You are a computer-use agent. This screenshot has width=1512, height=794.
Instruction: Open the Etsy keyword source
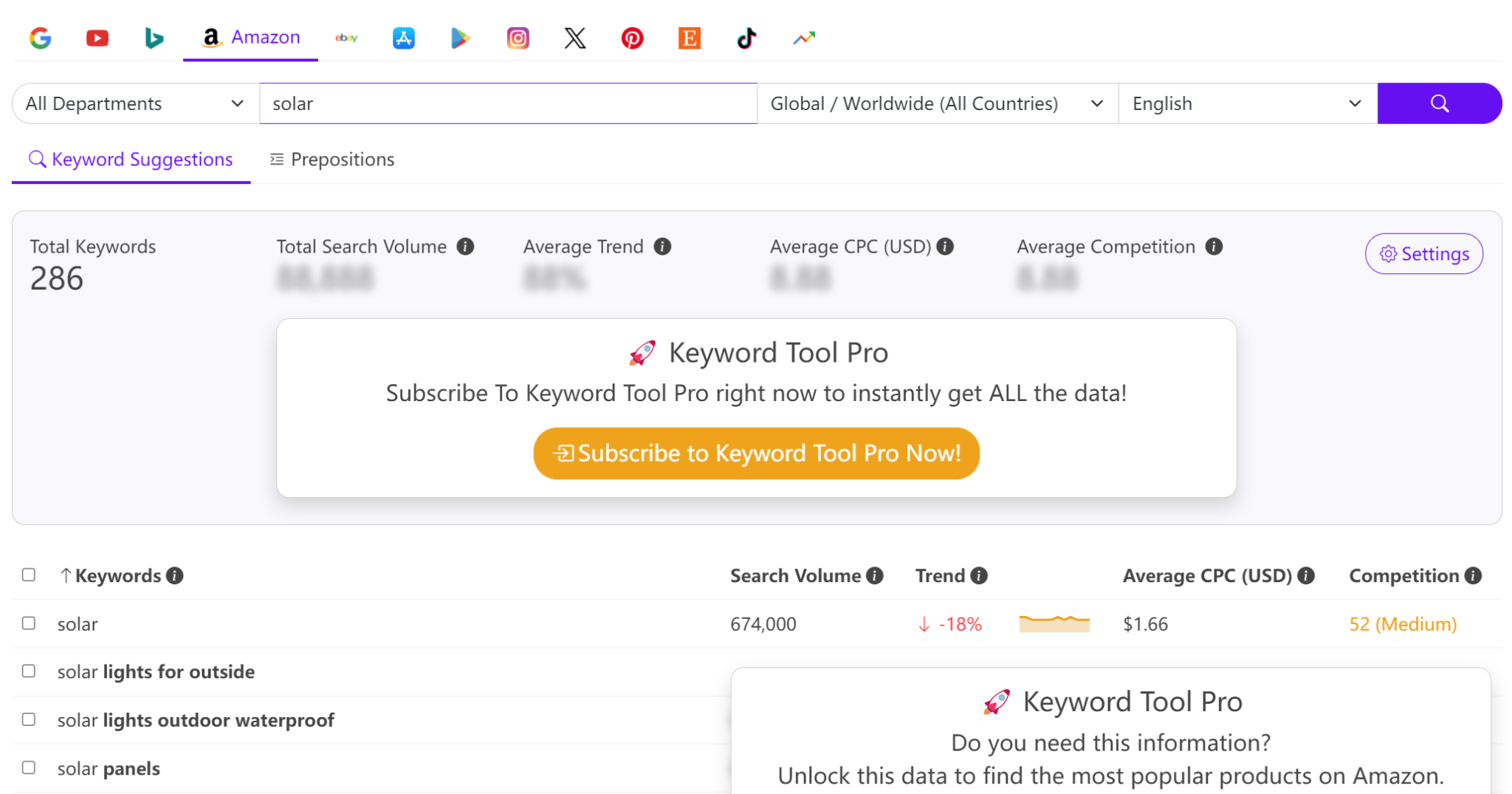coord(689,38)
